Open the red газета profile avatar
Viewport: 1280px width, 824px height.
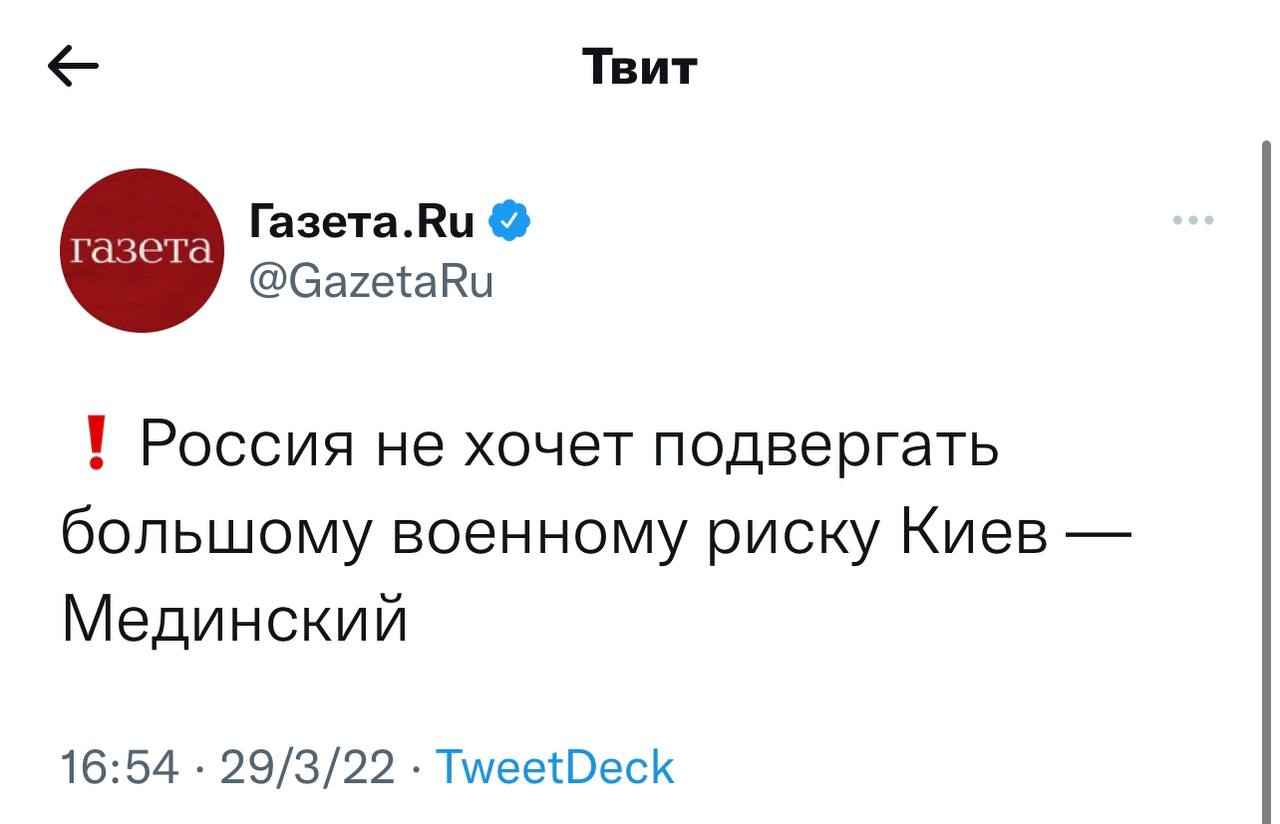point(143,250)
